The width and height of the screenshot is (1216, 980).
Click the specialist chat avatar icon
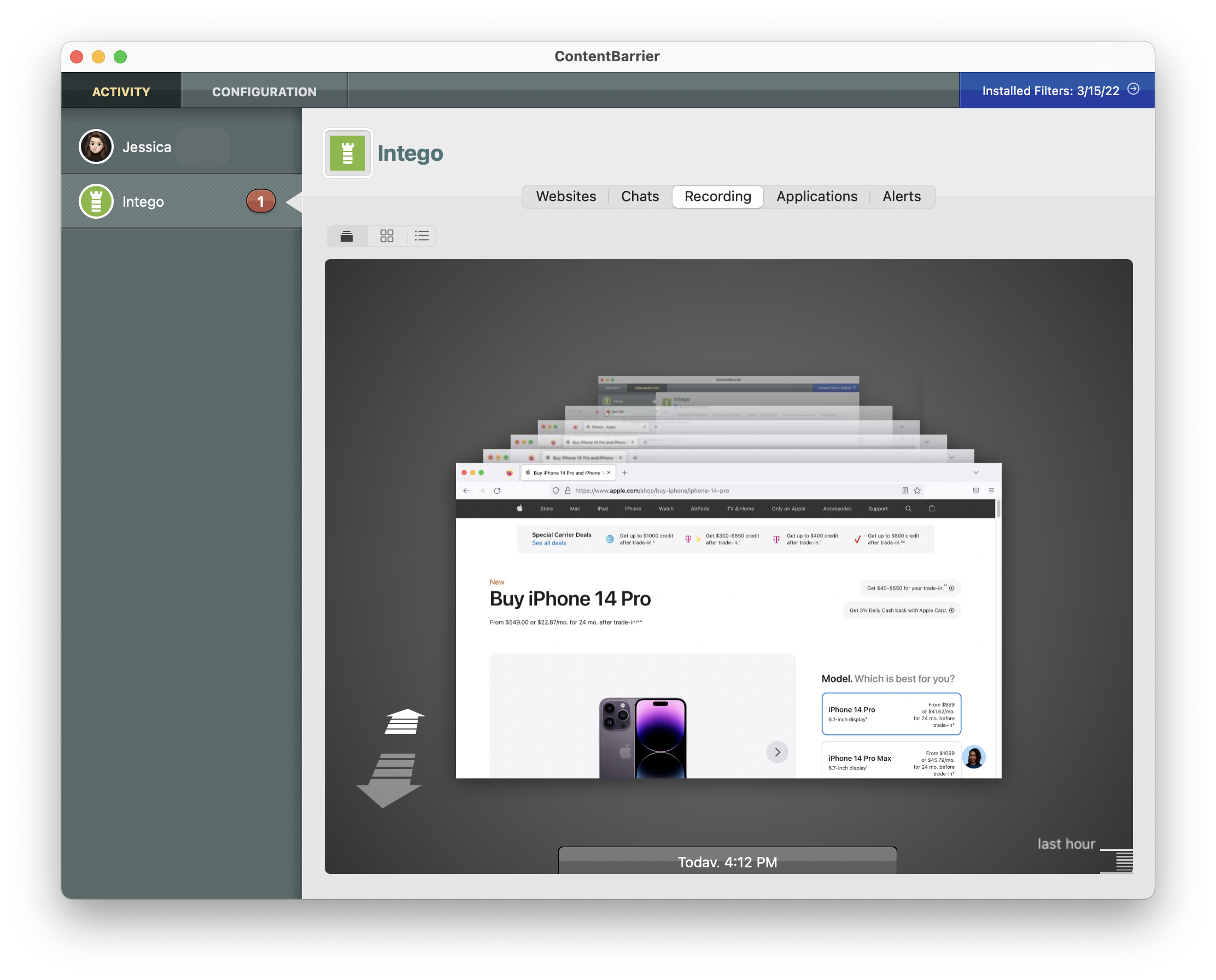click(x=973, y=757)
